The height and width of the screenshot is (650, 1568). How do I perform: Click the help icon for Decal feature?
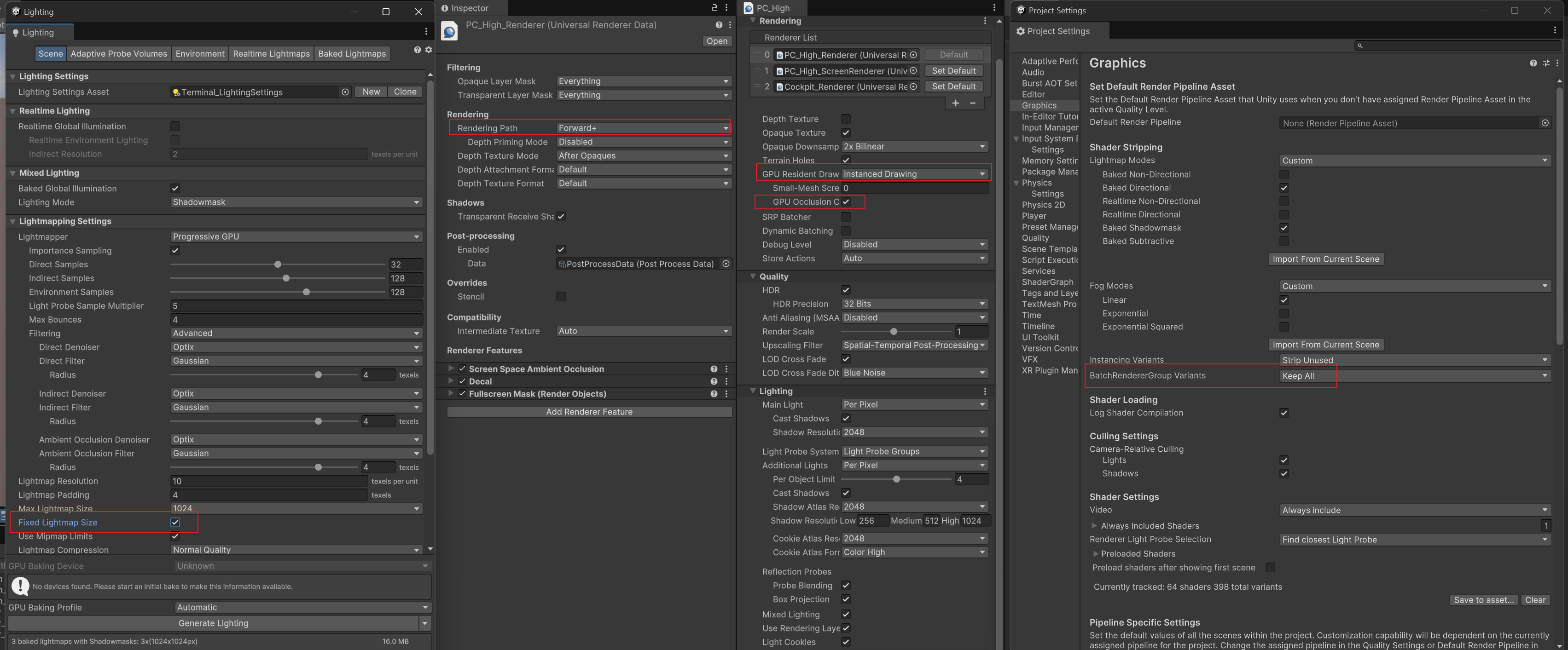tap(714, 381)
